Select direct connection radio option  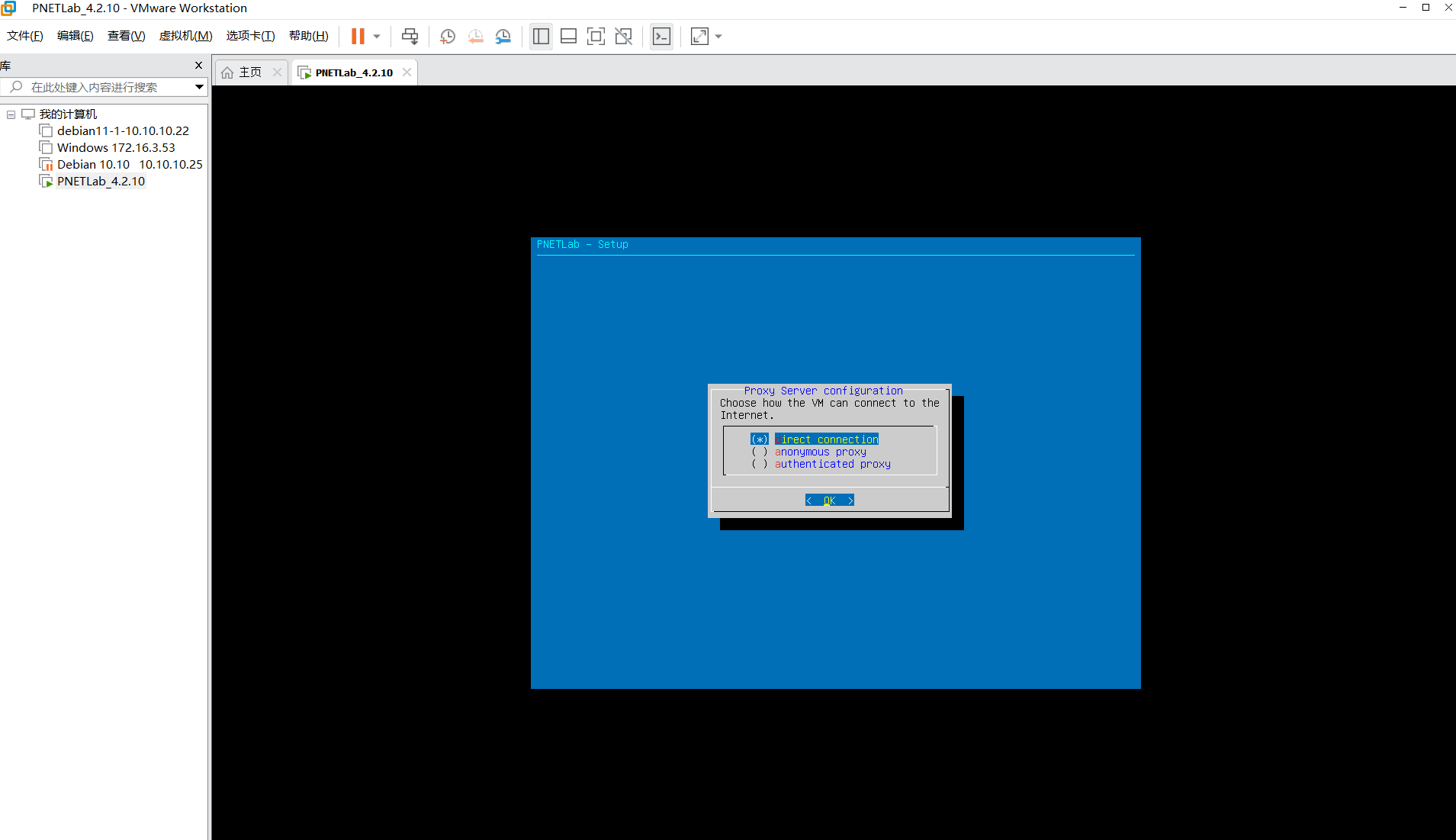coord(815,439)
